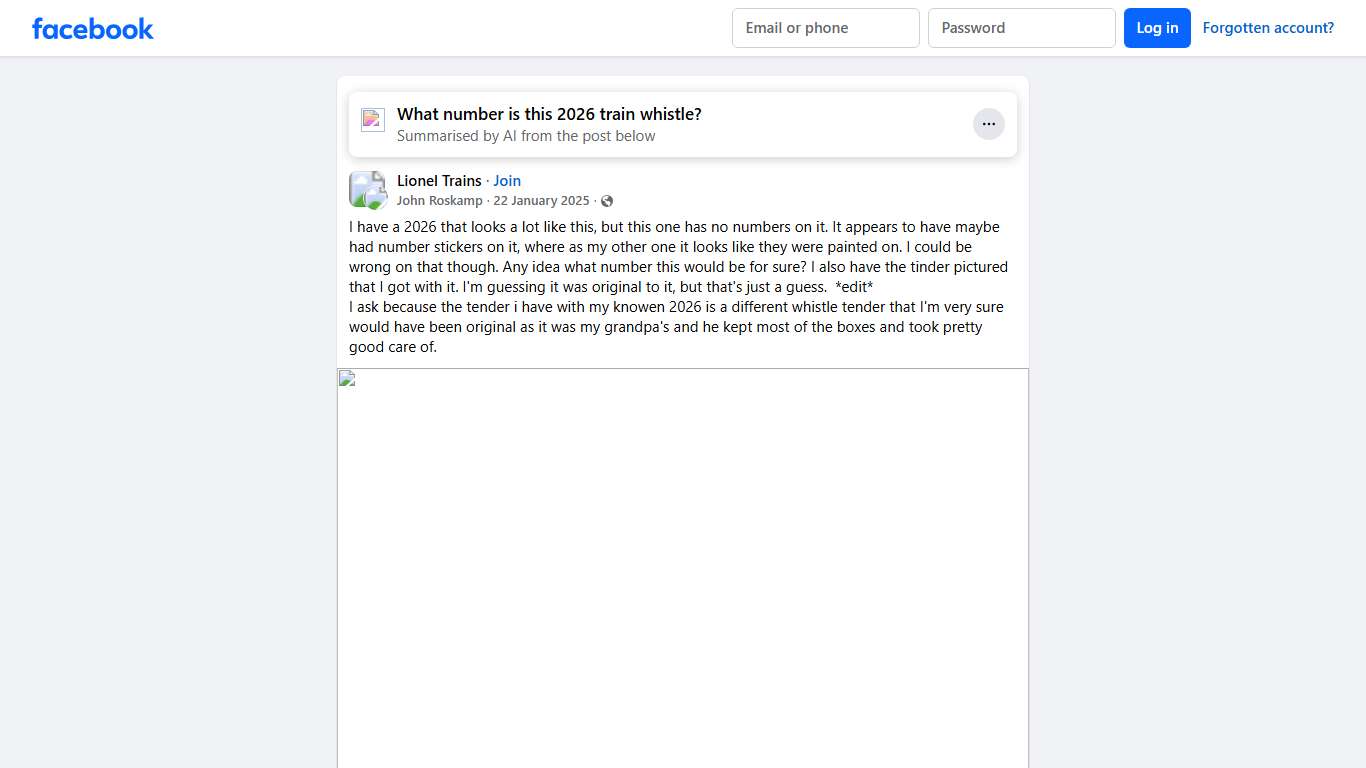Click the paragraph about grandpa's tender
This screenshot has width=1366, height=768.
676,327
